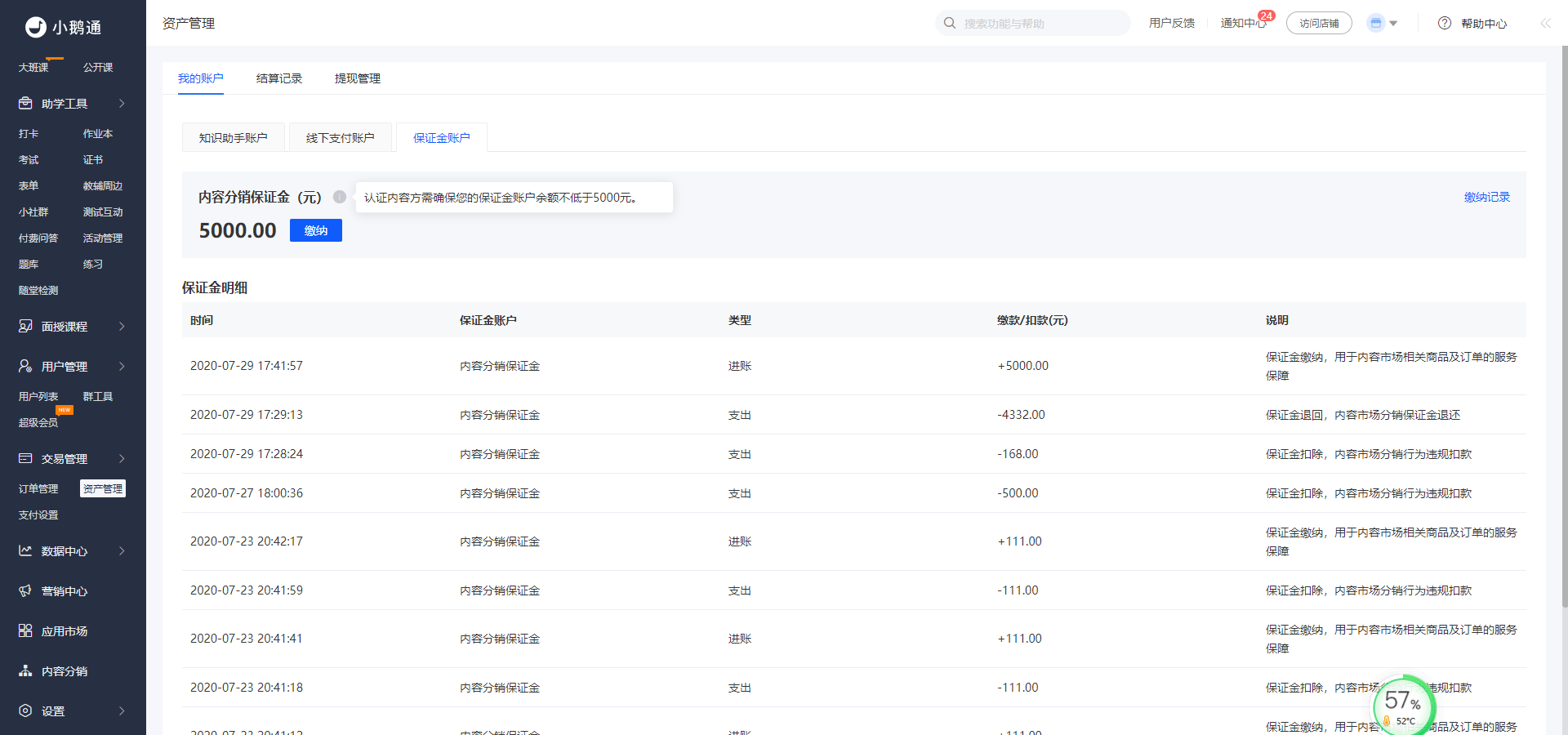This screenshot has width=1568, height=735.
Task: Open 题库 in sidebar
Action: [29, 264]
